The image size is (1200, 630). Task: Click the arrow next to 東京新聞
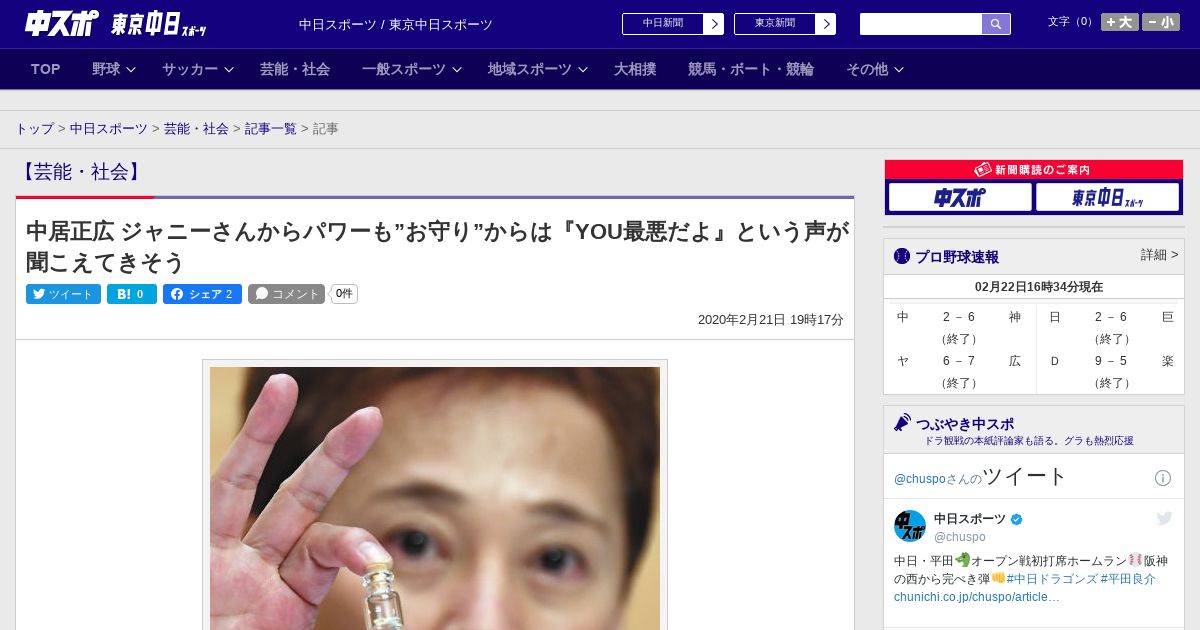826,24
